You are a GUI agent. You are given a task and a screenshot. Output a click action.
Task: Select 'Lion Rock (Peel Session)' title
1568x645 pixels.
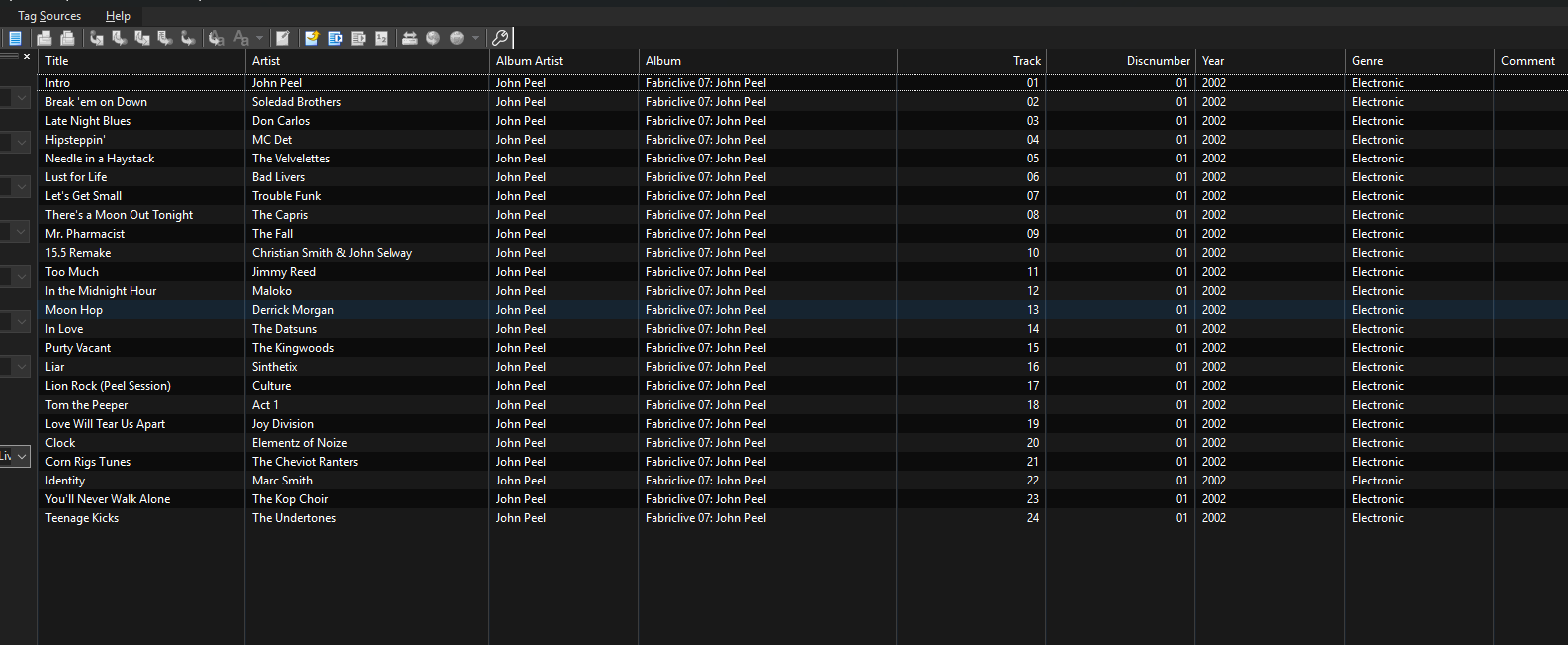[x=108, y=386]
